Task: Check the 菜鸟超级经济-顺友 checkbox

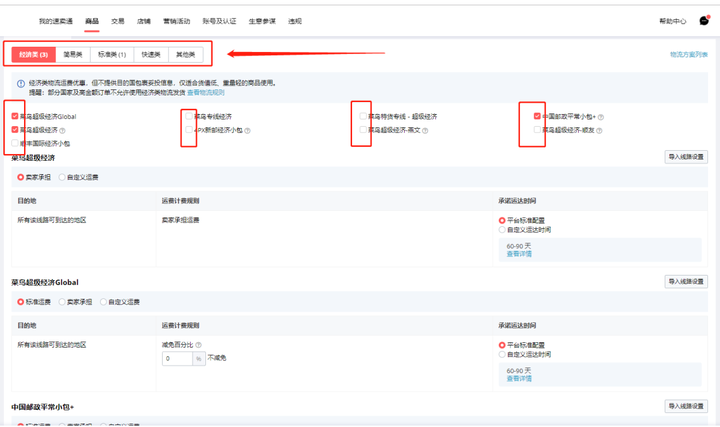Action: coord(537,129)
